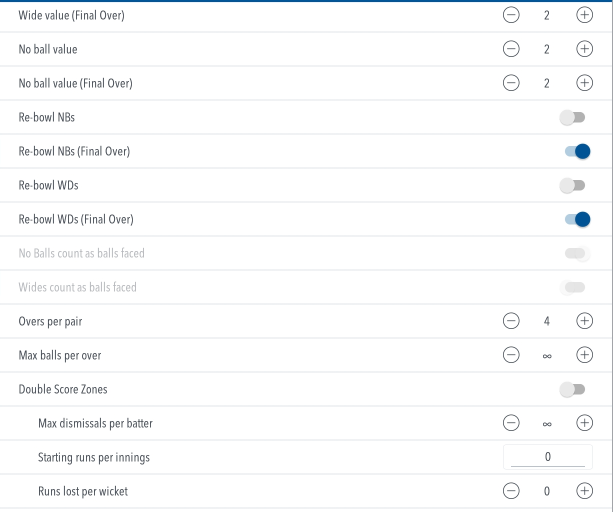Increase Runs lost per wicket
Image resolution: width=613 pixels, height=512 pixels.
tap(584, 491)
